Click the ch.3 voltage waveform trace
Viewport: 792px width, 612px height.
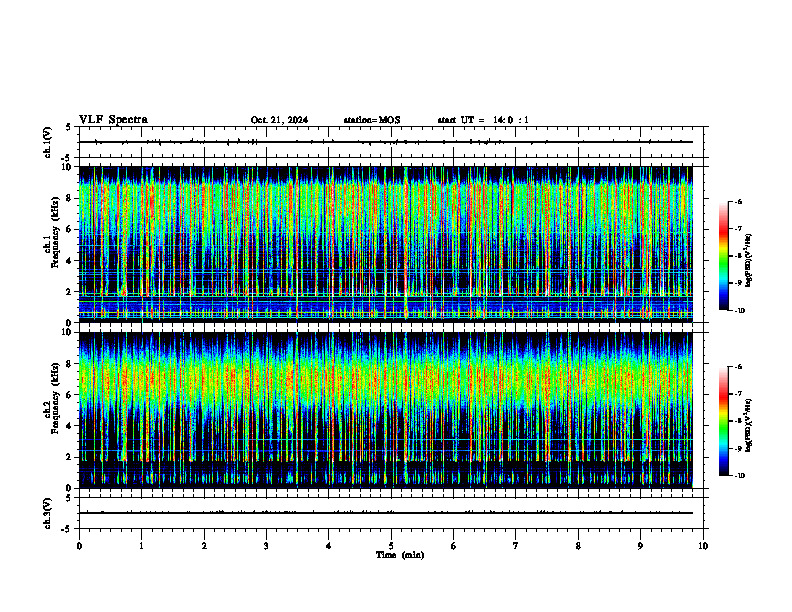[x=386, y=513]
